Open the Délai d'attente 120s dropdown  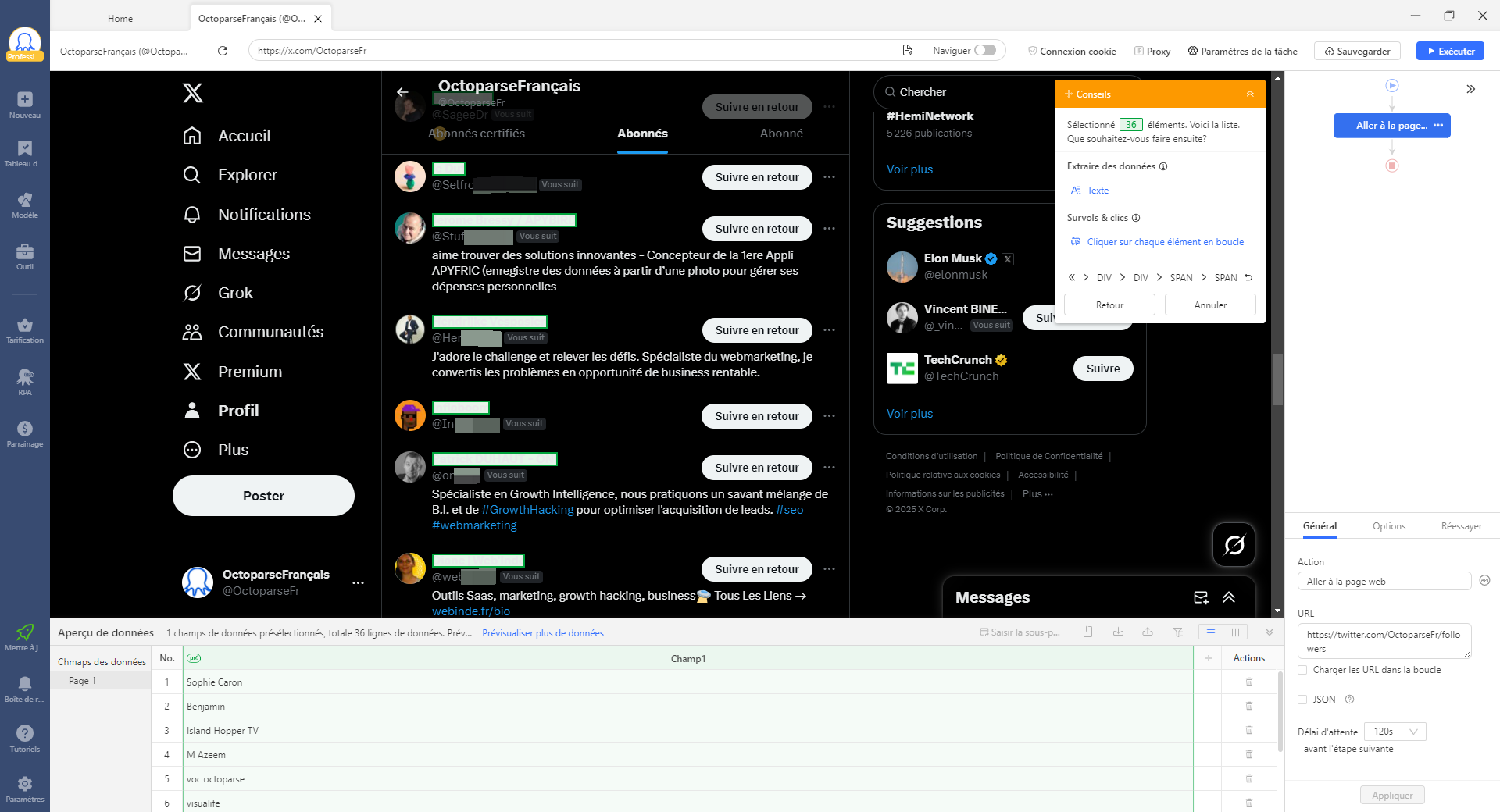(1395, 732)
